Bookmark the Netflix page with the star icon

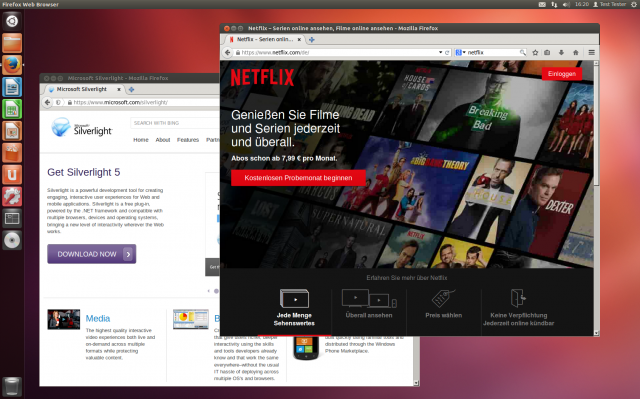click(x=535, y=52)
